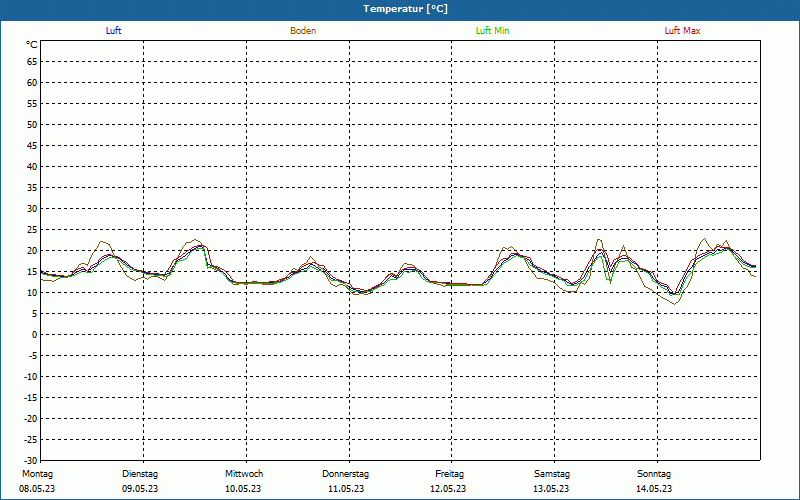Click the 40 y-axis value
The image size is (800, 500).
coord(32,167)
